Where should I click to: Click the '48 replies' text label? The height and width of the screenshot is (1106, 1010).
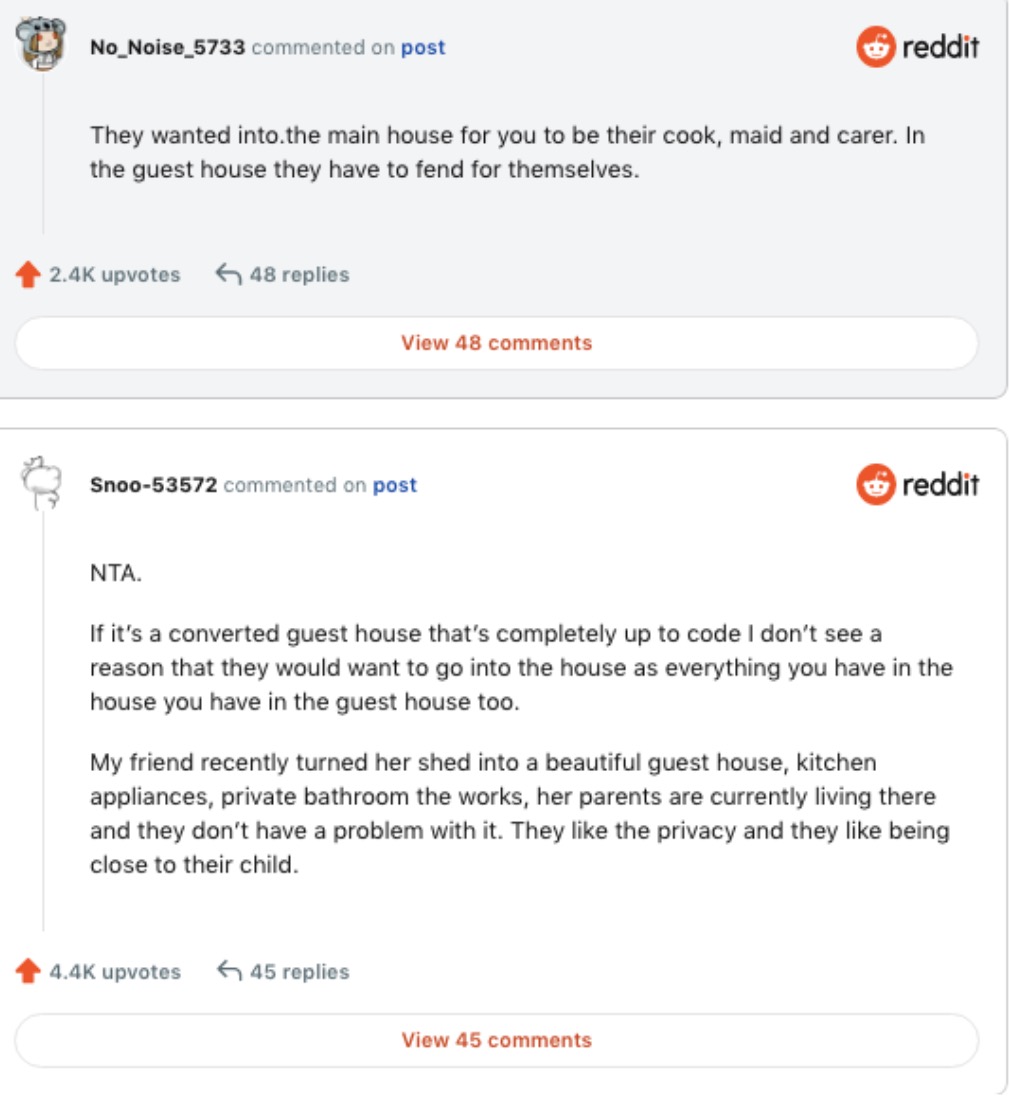coord(299,274)
